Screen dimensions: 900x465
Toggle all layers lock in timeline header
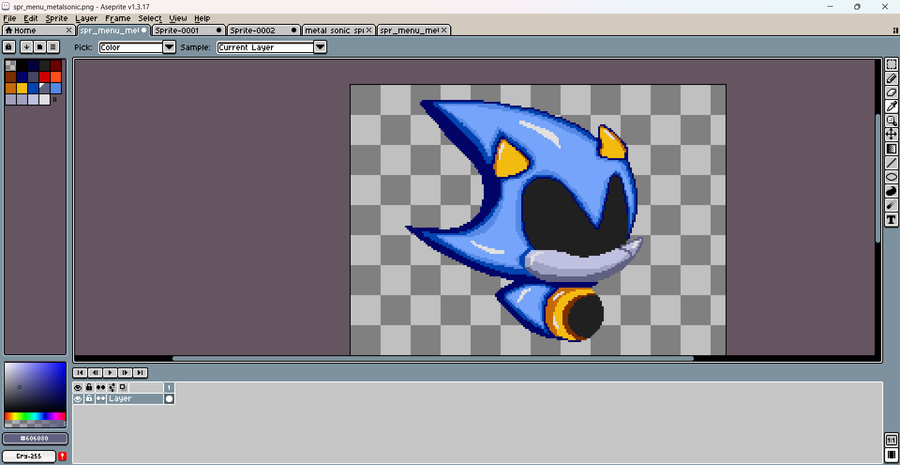[89, 388]
